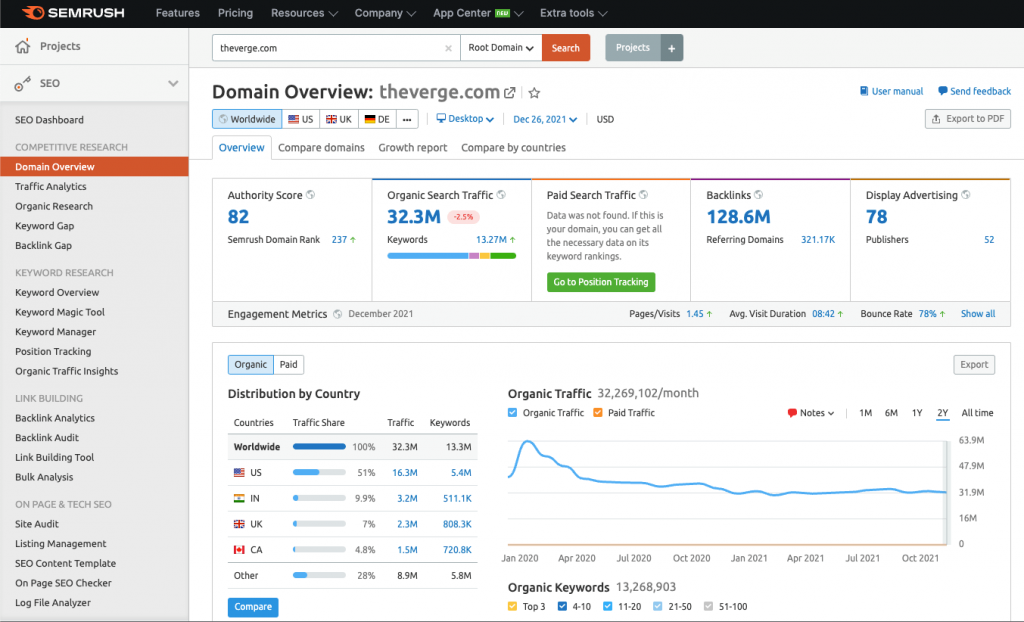
Task: Click the Export to PDF upload icon
Action: point(936,119)
